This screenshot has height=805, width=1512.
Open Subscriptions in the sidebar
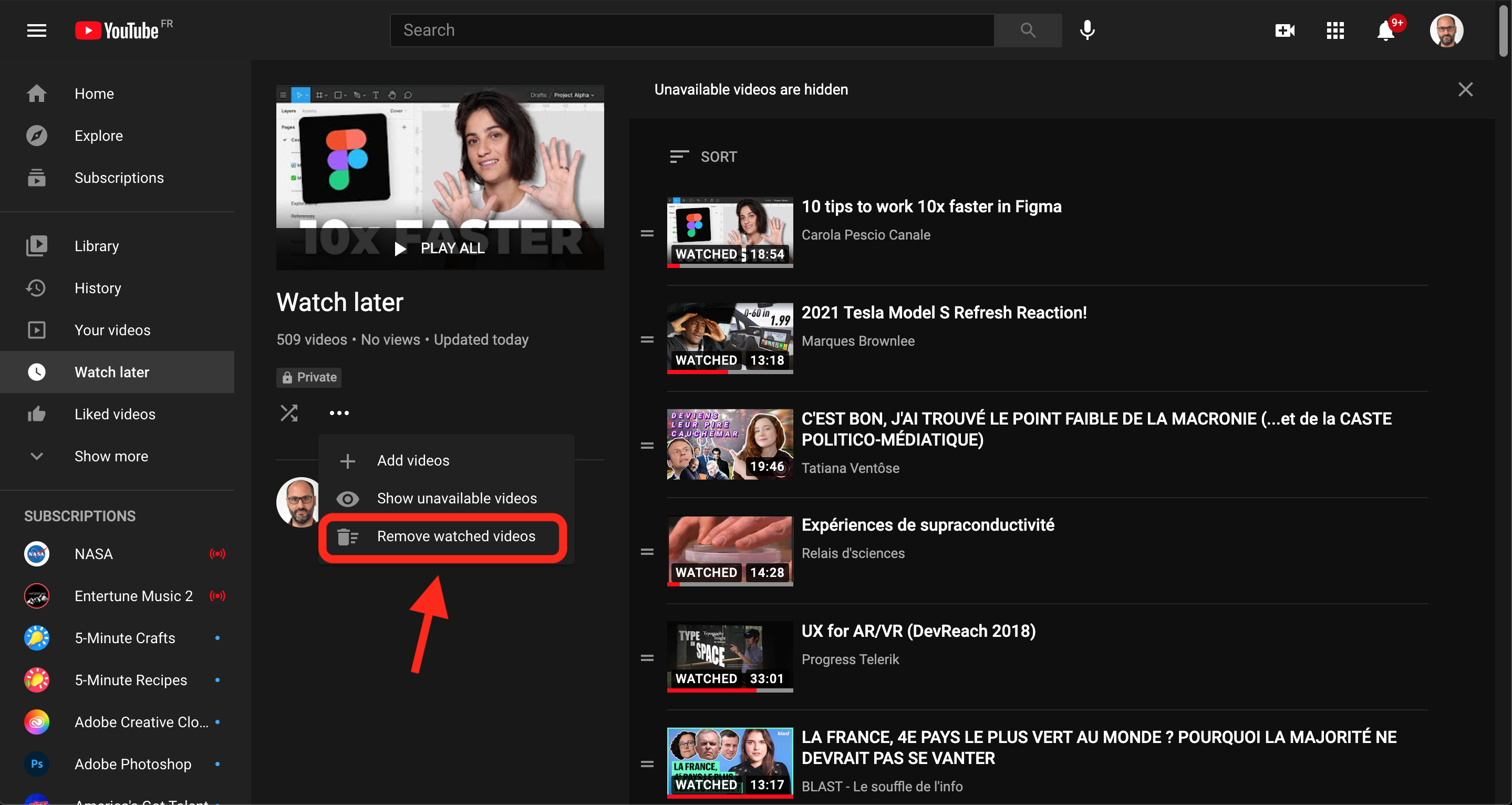click(x=117, y=177)
